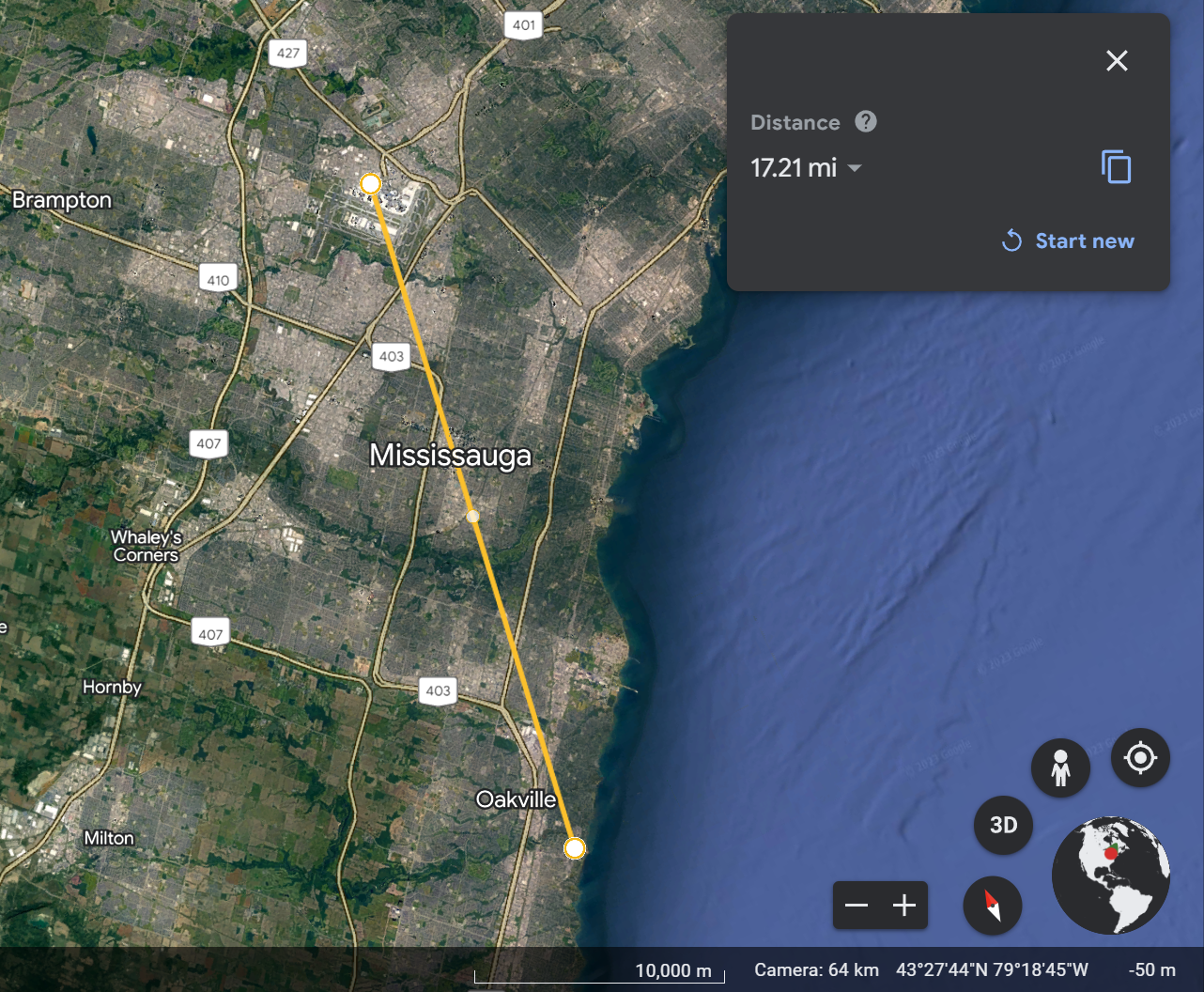1204x992 pixels.
Task: Click the globe overview thumbnail
Action: pyautogui.click(x=1110, y=875)
